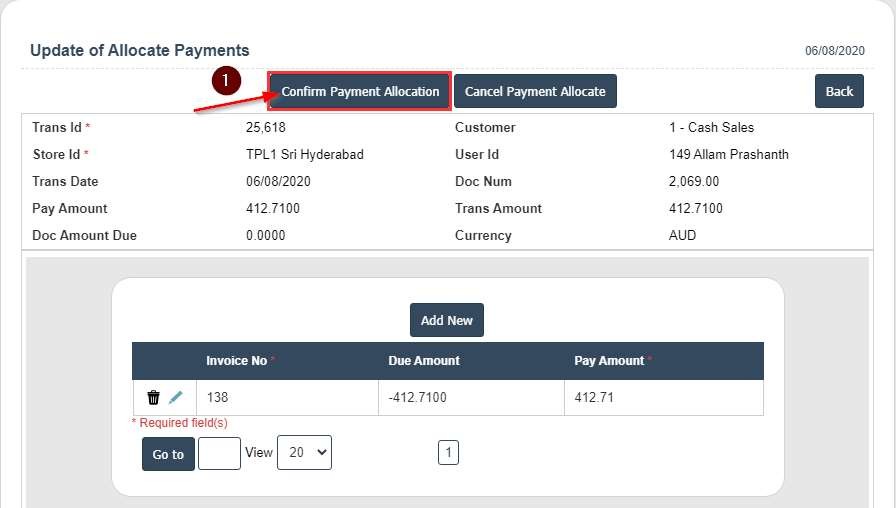The height and width of the screenshot is (508, 896).
Task: Click the Store Id value TPL1 Sri Hyderabad
Action: pos(305,154)
